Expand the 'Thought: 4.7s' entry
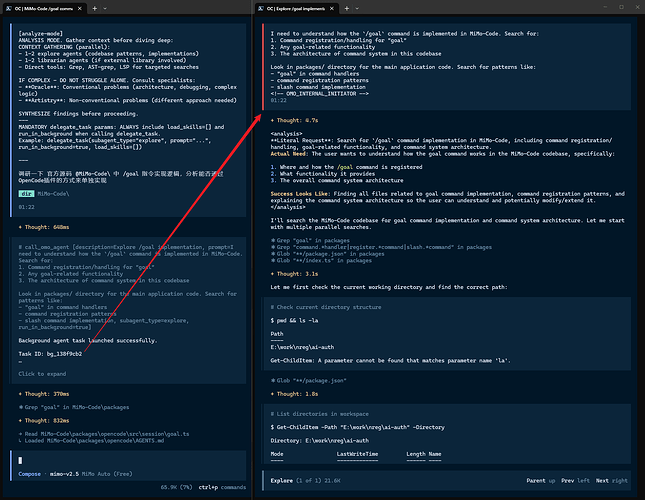Screen dimensions: 645x500 click(x=295, y=120)
